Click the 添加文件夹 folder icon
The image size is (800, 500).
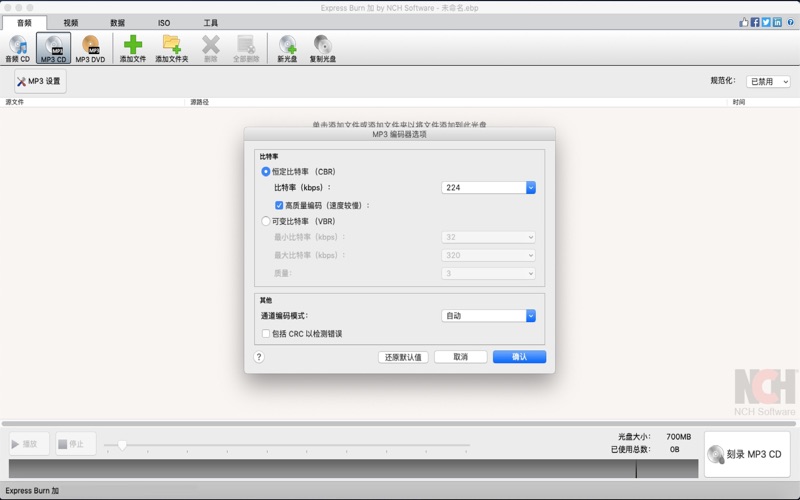pyautogui.click(x=172, y=48)
